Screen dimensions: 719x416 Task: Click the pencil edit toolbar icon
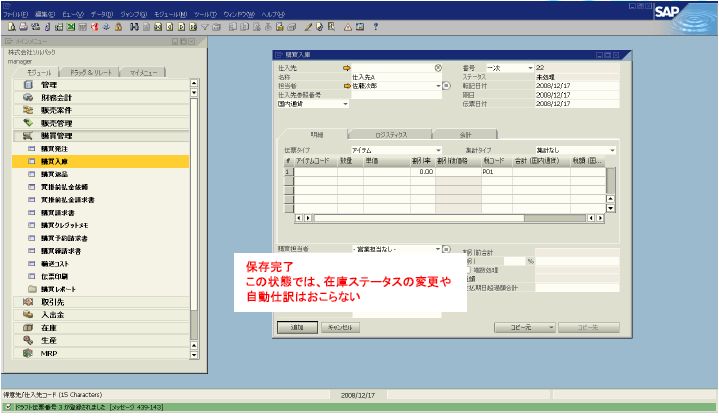click(x=308, y=27)
